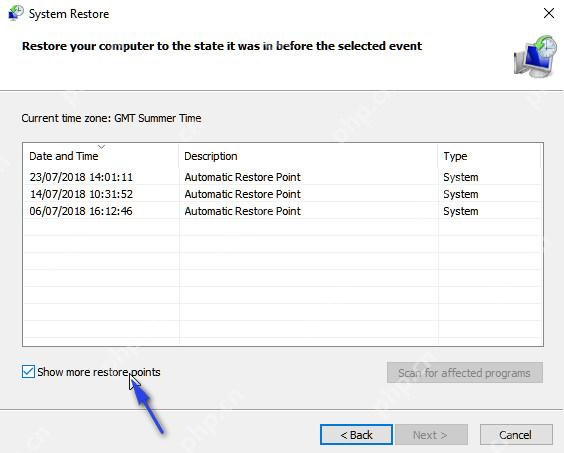Click Automatic Restore Point in 06/07/2018 row
The image size is (564, 453).
[x=242, y=211]
